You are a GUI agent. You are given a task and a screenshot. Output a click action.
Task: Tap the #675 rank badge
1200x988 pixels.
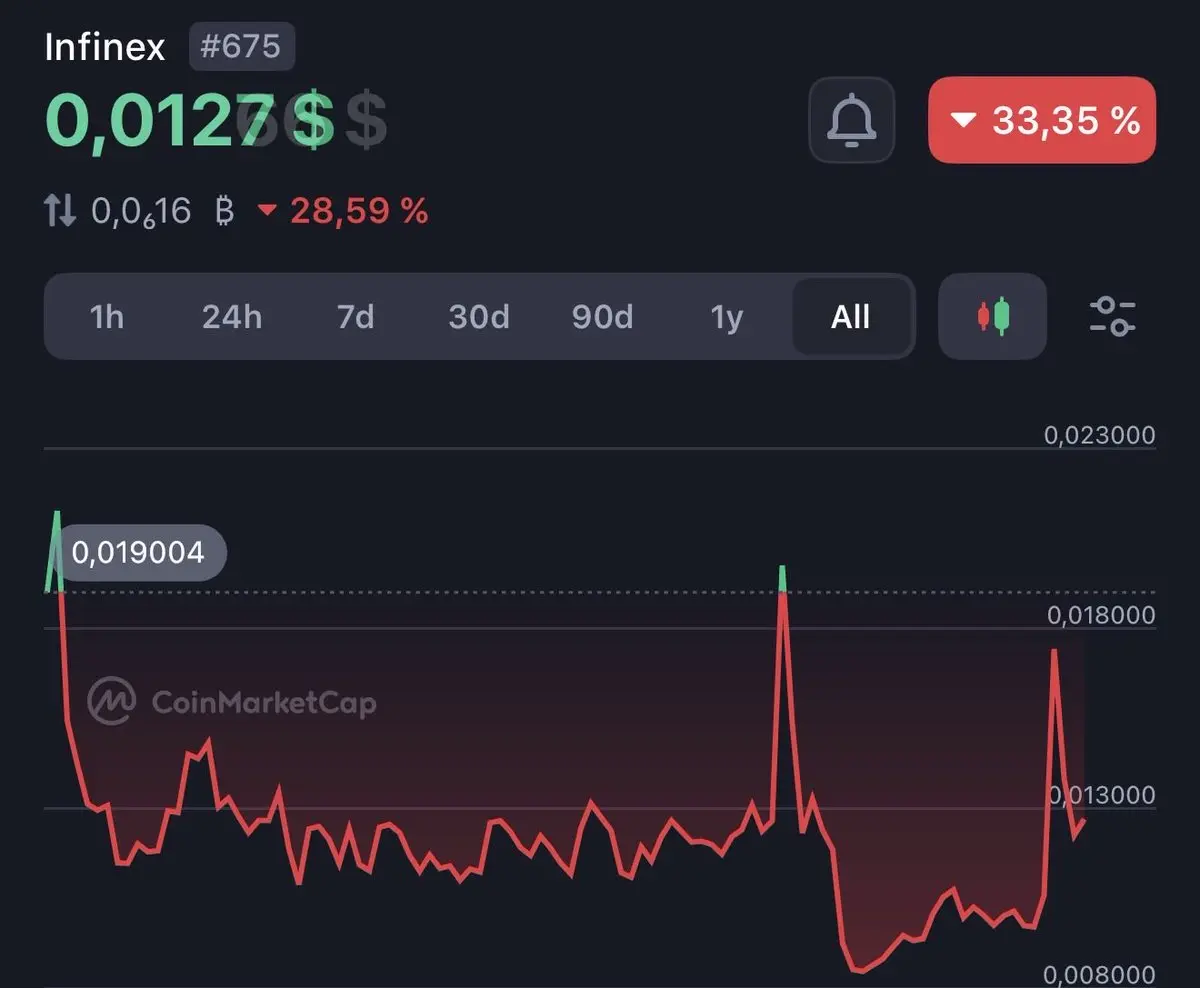241,47
